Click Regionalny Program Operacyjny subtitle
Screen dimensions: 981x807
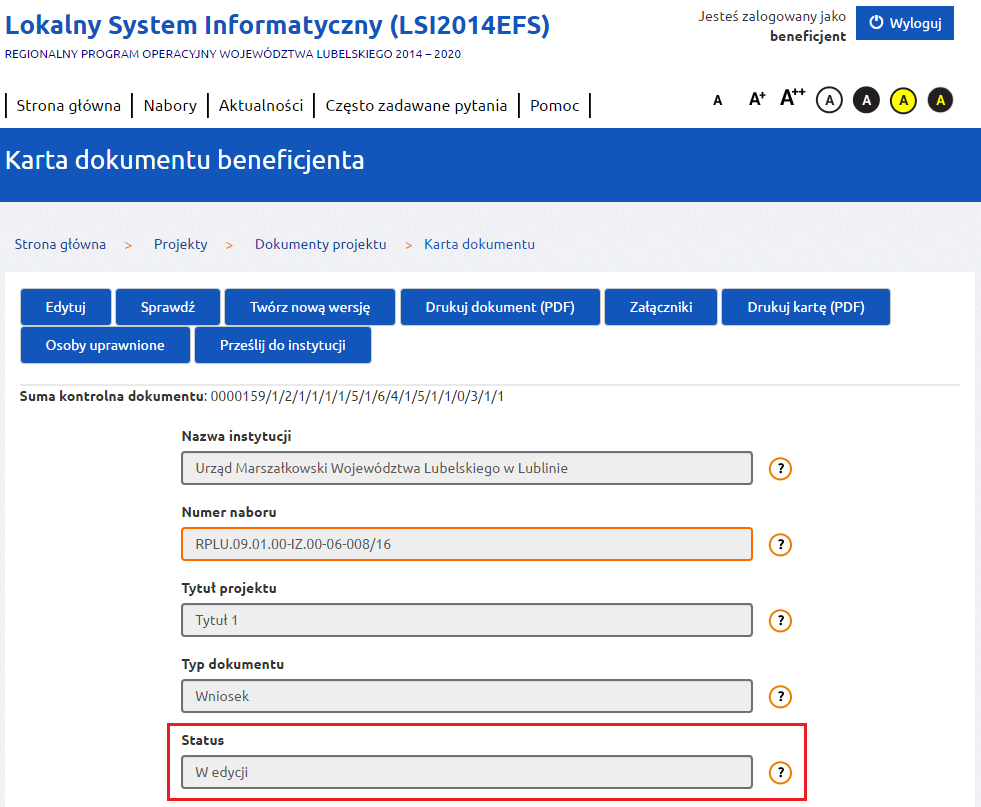click(233, 54)
